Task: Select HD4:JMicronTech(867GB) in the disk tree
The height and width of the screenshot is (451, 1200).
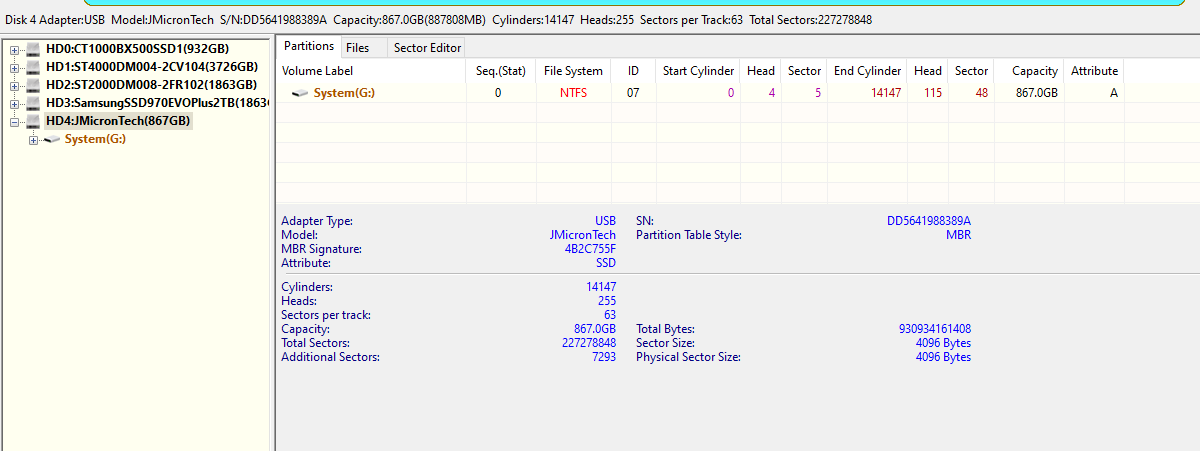Action: tap(118, 121)
